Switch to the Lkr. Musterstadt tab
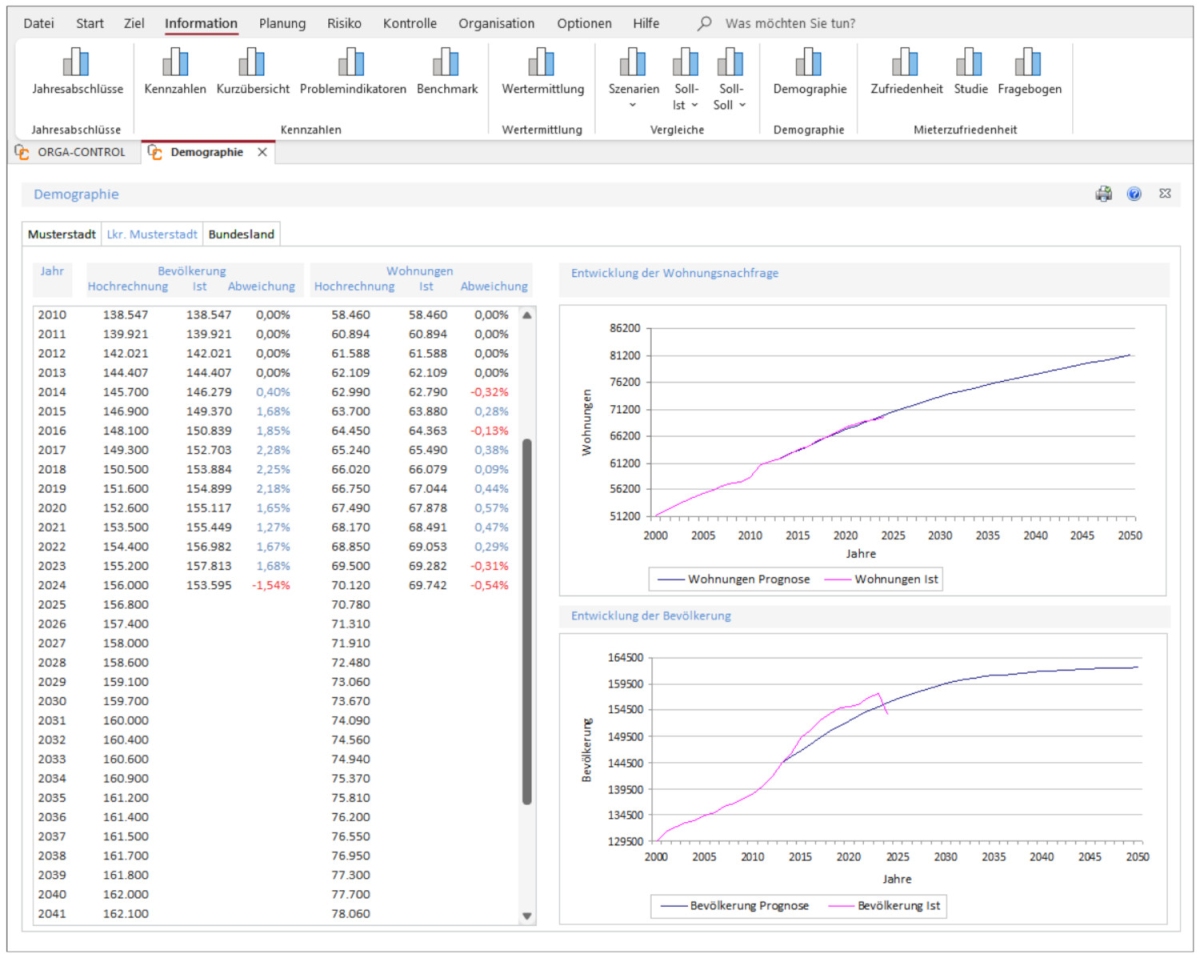Viewport: 1200px width, 958px height. pyautogui.click(x=153, y=234)
